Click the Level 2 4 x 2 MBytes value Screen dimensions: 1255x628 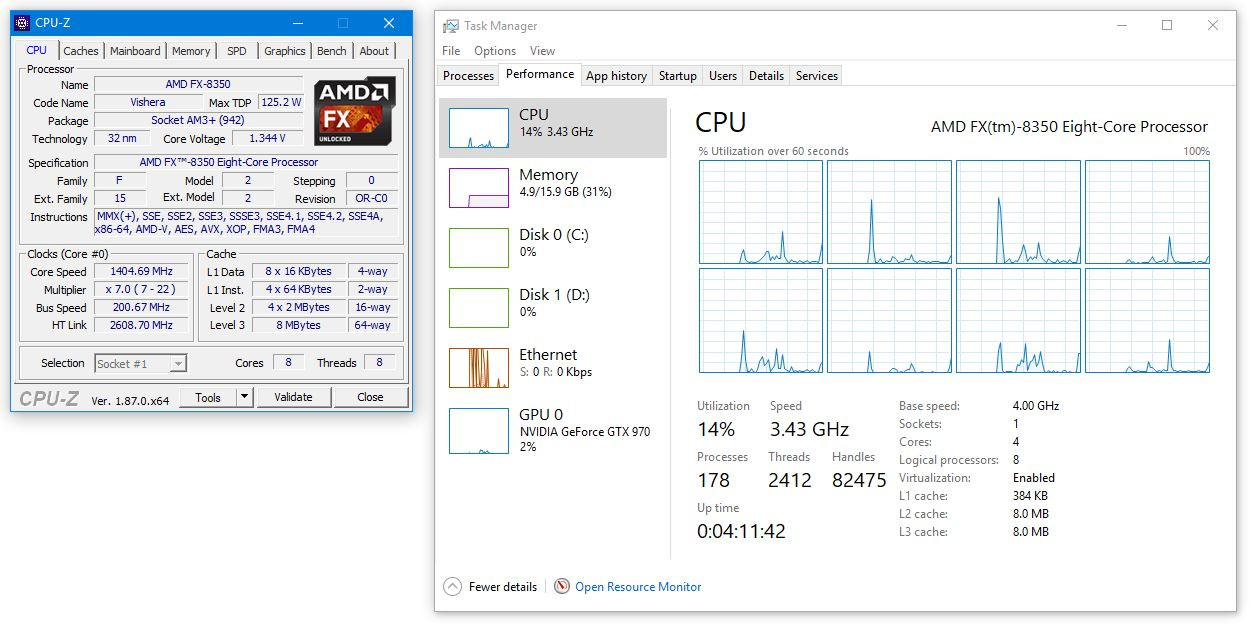(298, 308)
